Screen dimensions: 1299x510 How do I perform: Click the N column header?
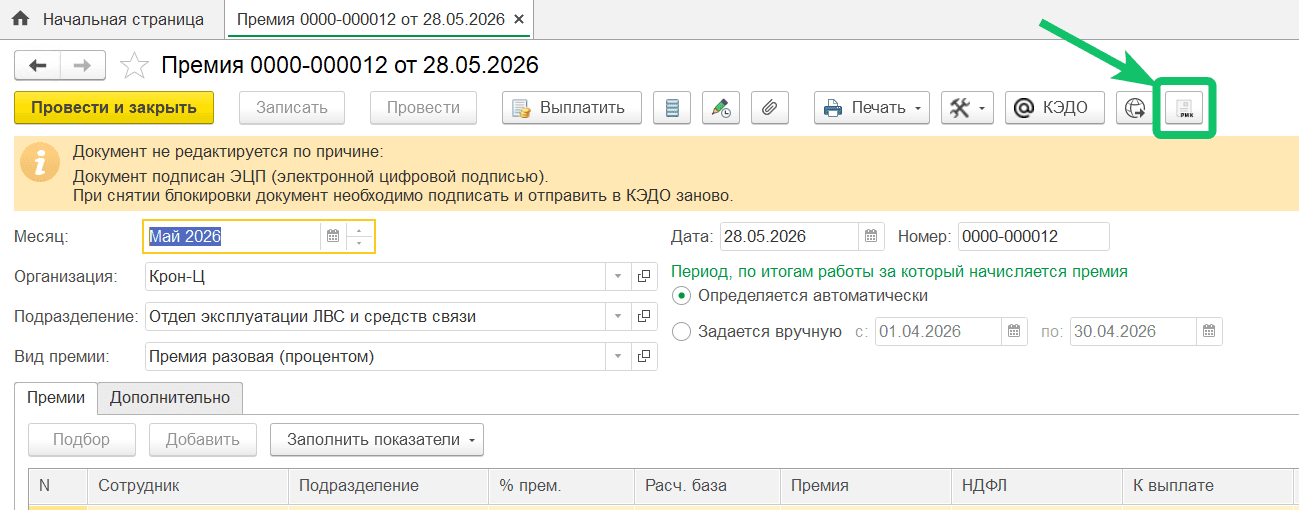(x=58, y=486)
